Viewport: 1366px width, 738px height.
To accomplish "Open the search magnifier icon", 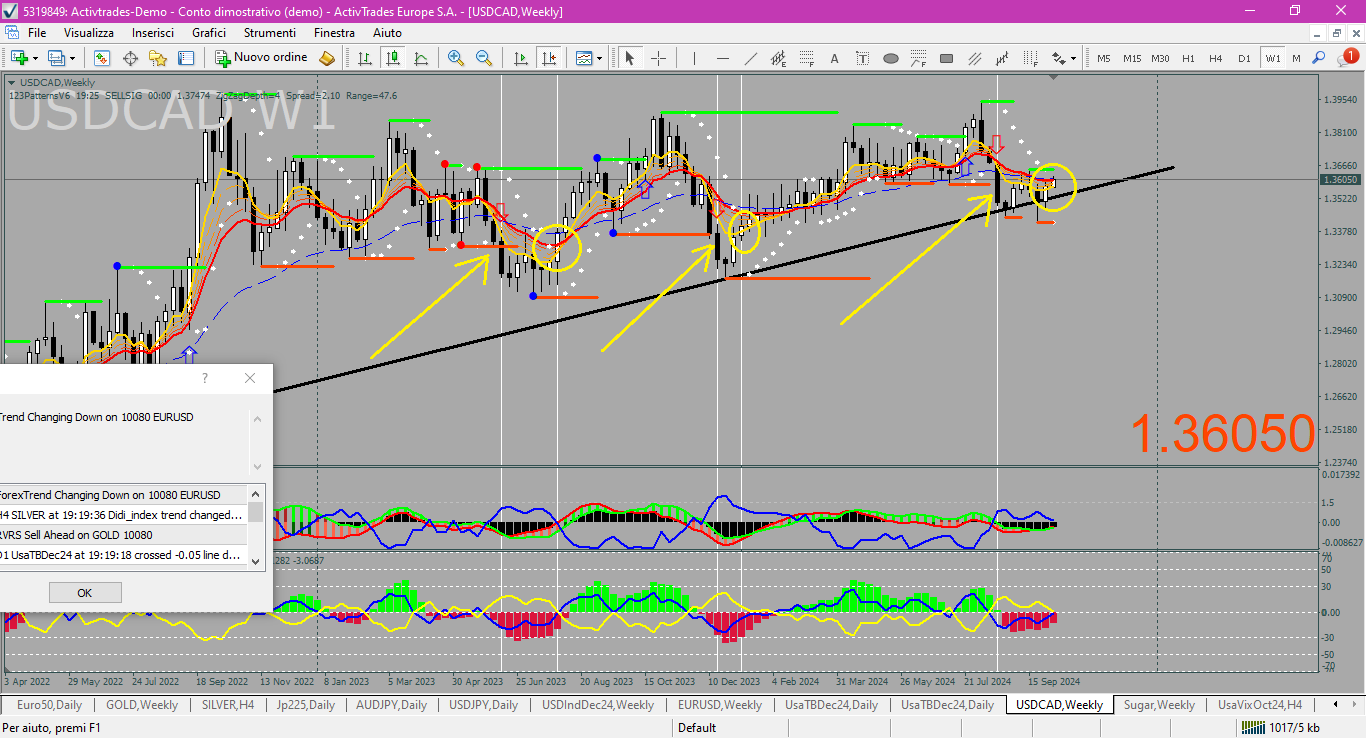I will [1319, 58].
